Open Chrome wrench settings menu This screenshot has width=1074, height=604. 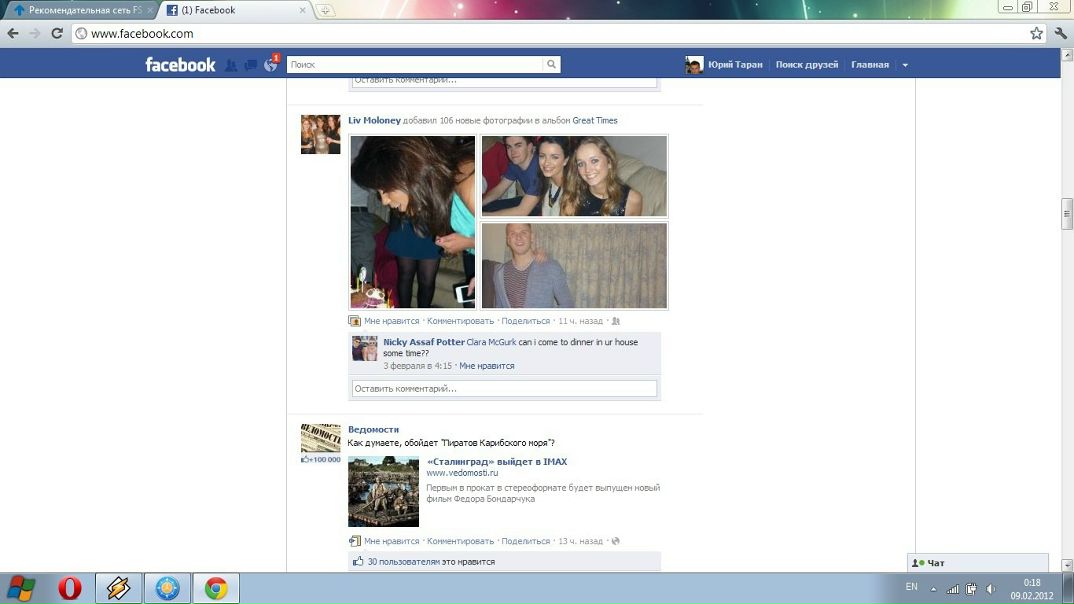[x=1060, y=33]
